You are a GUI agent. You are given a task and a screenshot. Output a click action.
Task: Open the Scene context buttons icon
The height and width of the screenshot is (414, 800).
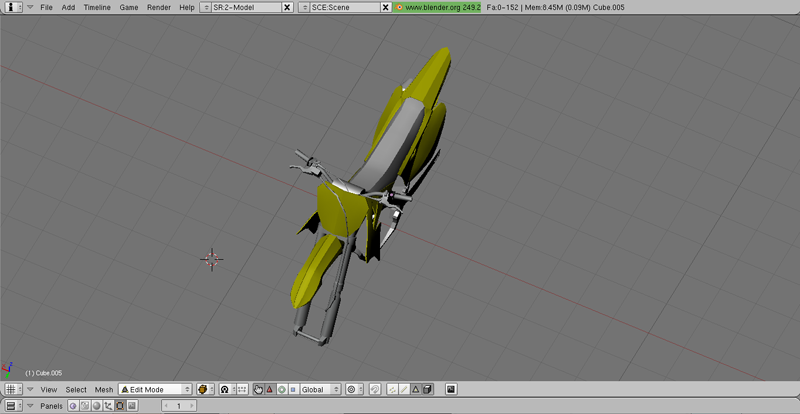(132, 406)
